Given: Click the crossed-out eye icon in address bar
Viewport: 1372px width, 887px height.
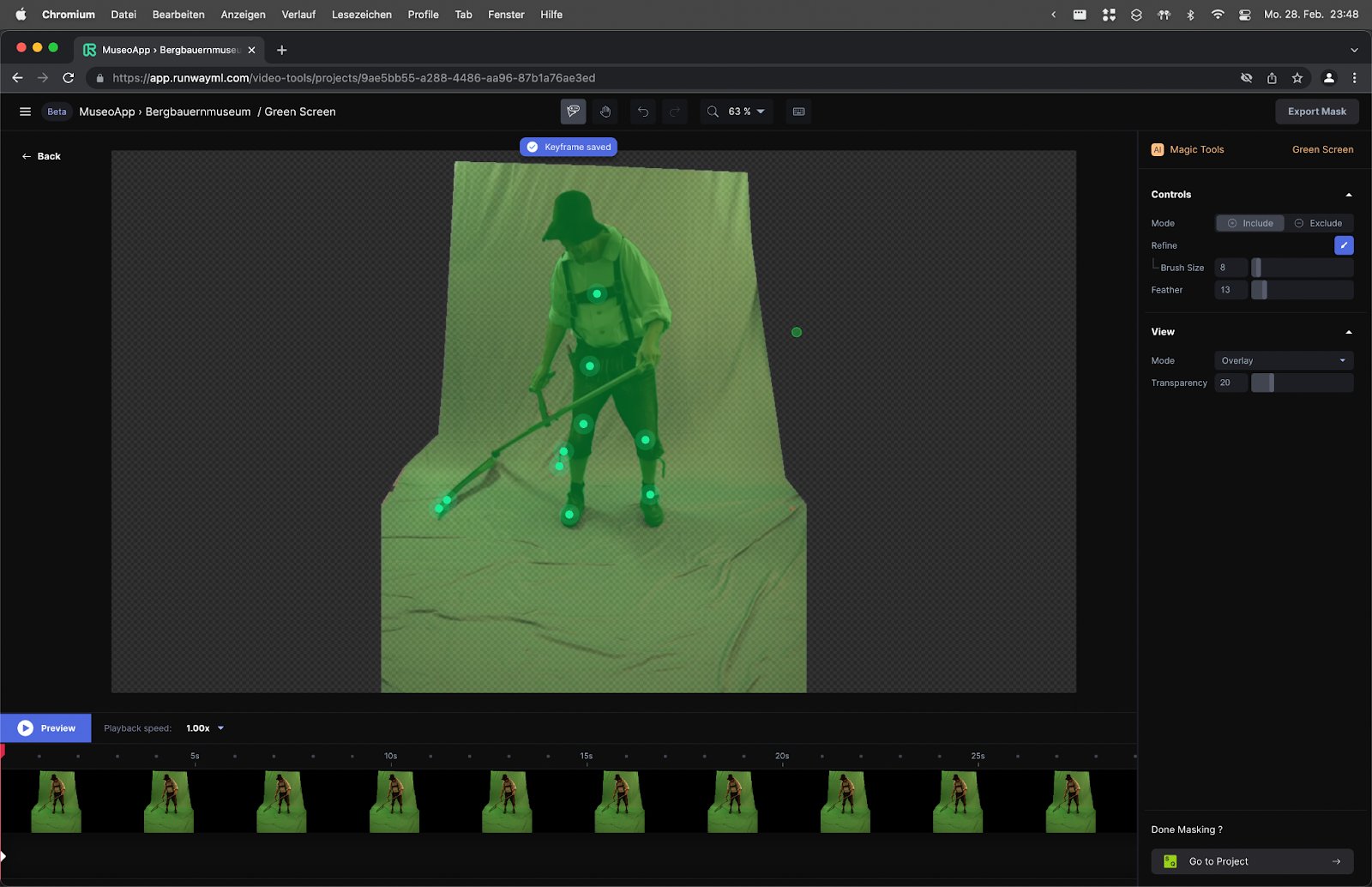Looking at the screenshot, I should [x=1247, y=78].
